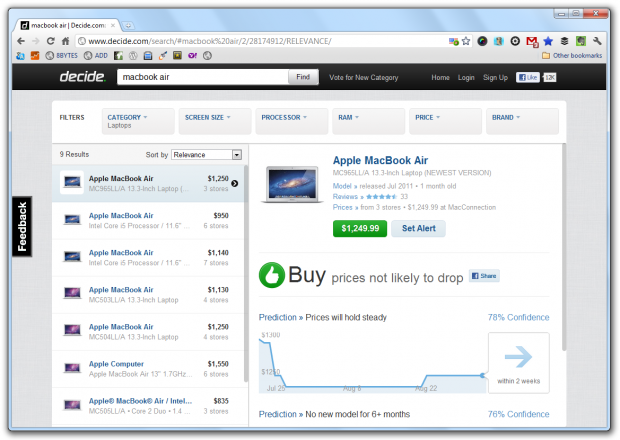The width and height of the screenshot is (620, 440).
Task: Select the MC503LL/A $1,130 result
Action: (148, 295)
